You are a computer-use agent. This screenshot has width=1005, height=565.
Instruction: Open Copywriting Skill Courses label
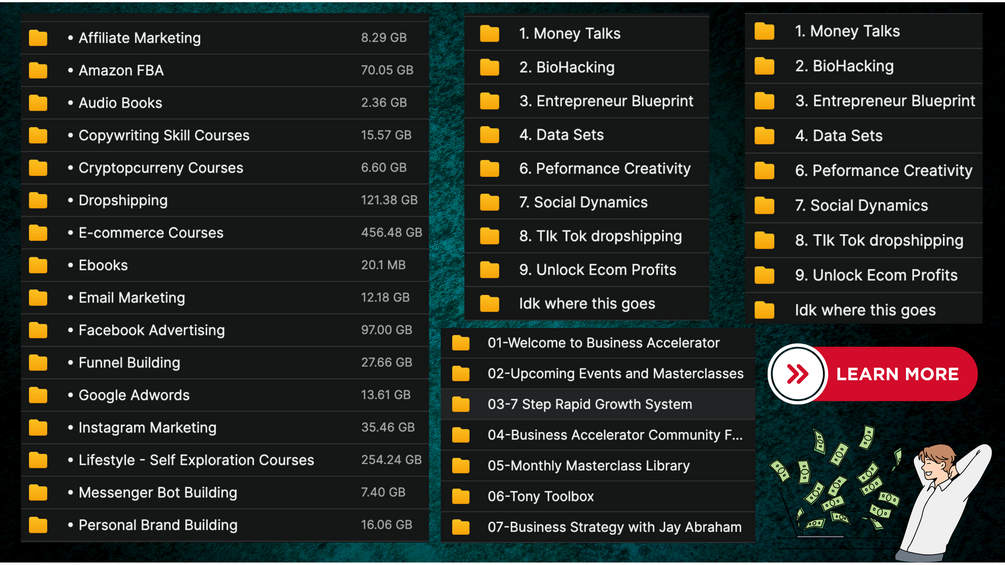pos(163,135)
